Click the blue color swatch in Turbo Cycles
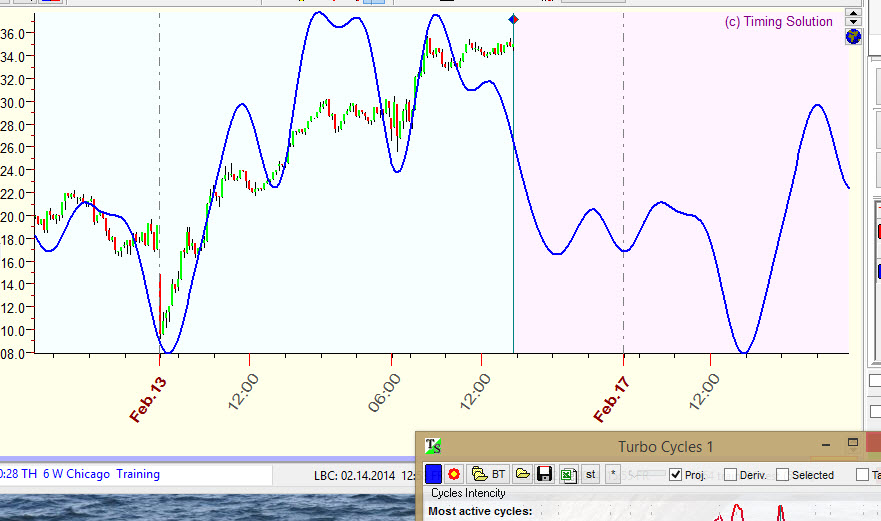 coord(434,474)
